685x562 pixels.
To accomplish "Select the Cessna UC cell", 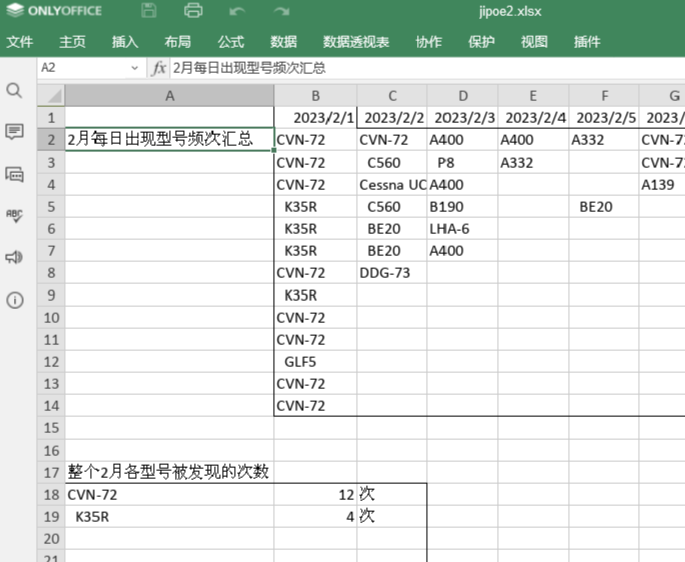I will pyautogui.click(x=392, y=185).
